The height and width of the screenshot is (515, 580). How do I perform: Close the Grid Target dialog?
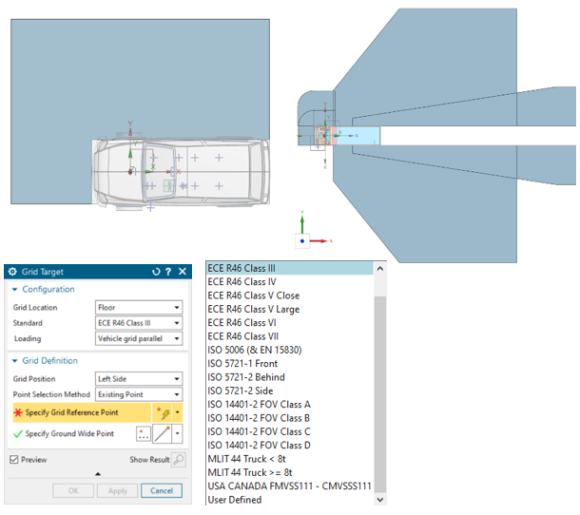click(x=182, y=272)
